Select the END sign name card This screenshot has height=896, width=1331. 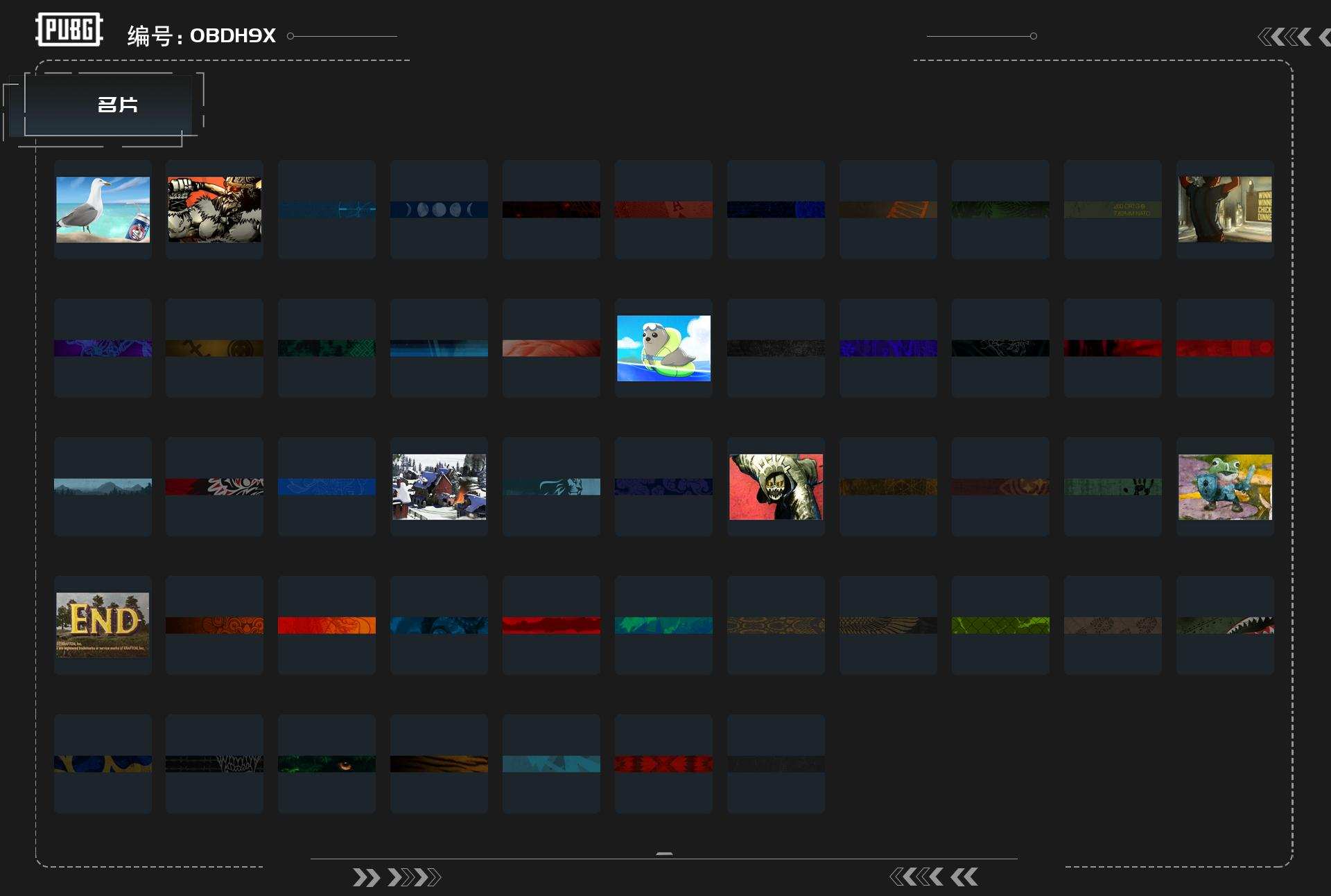pos(103,625)
